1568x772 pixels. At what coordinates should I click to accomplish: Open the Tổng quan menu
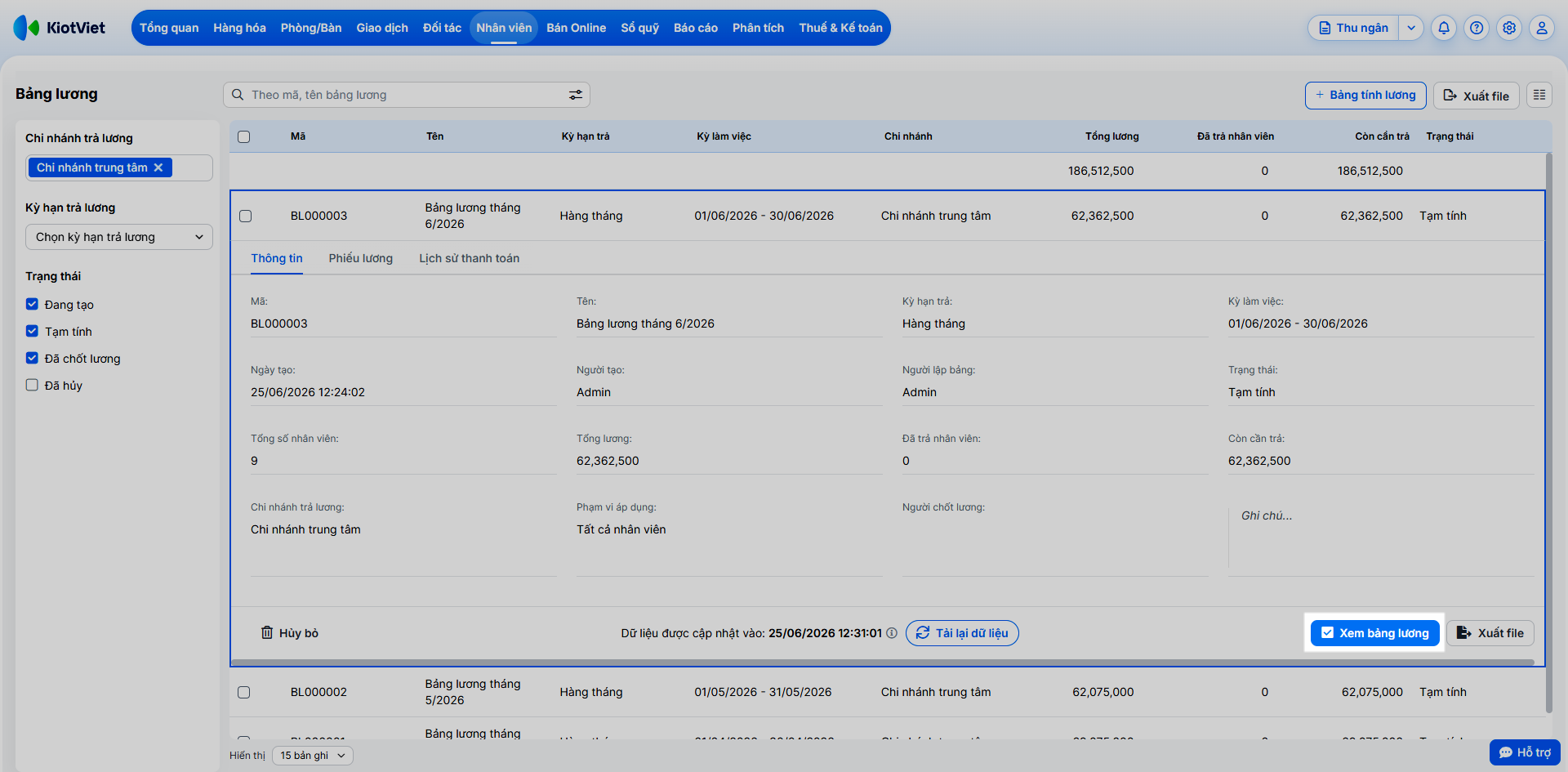click(x=169, y=28)
